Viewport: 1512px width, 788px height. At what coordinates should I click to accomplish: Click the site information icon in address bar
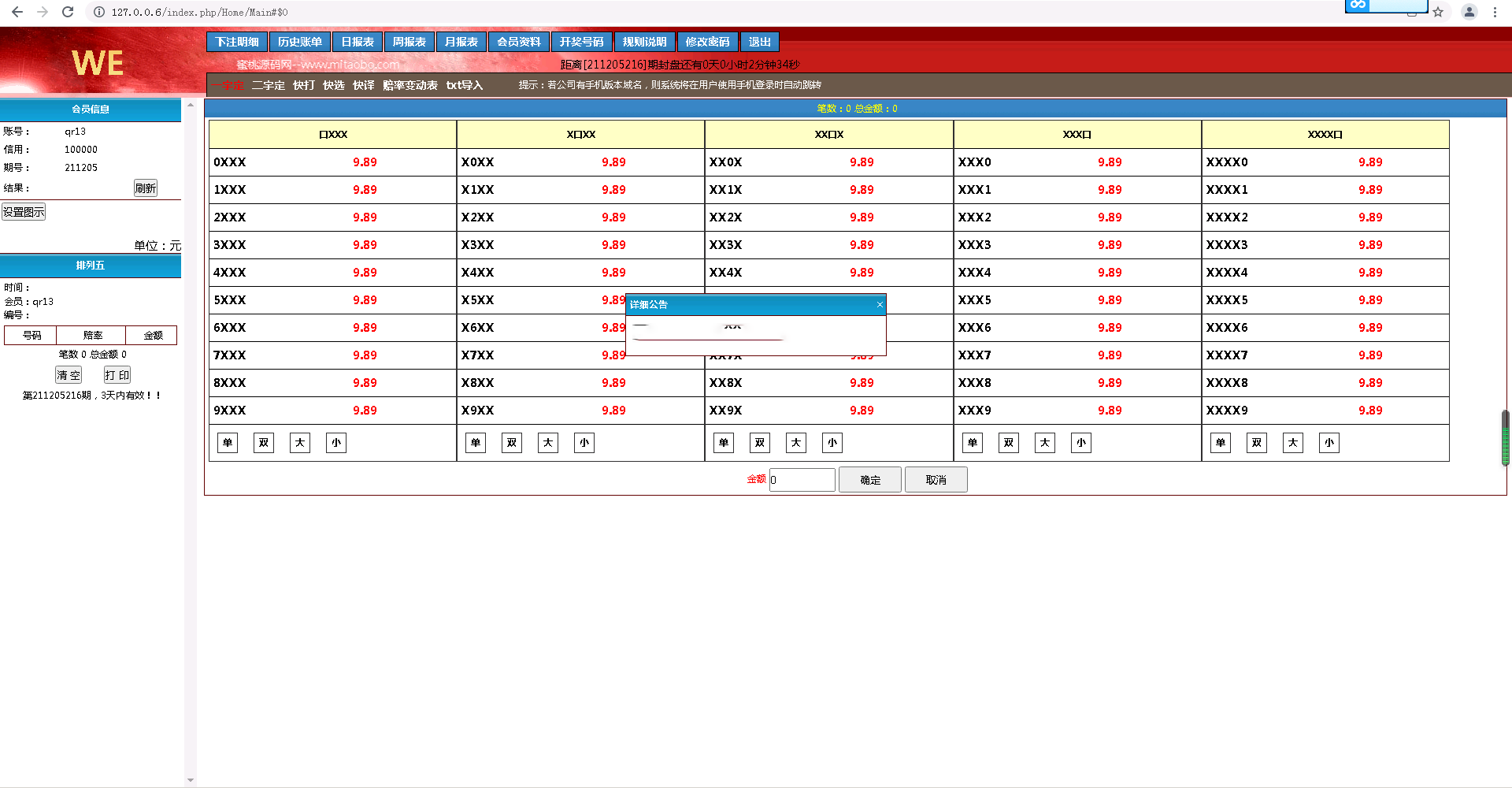pyautogui.click(x=99, y=12)
